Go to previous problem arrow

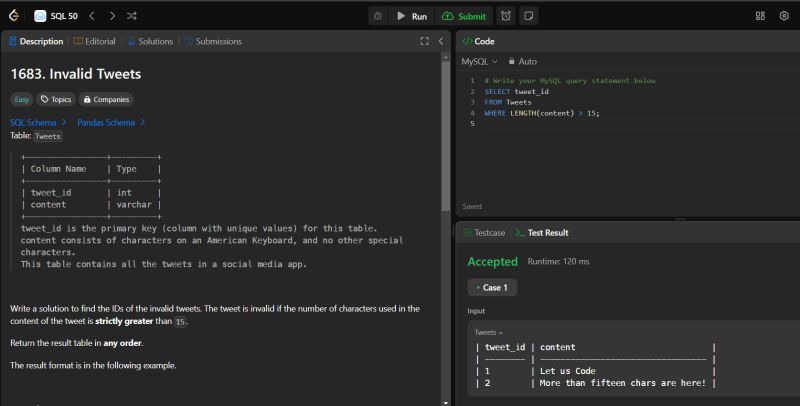[x=92, y=16]
